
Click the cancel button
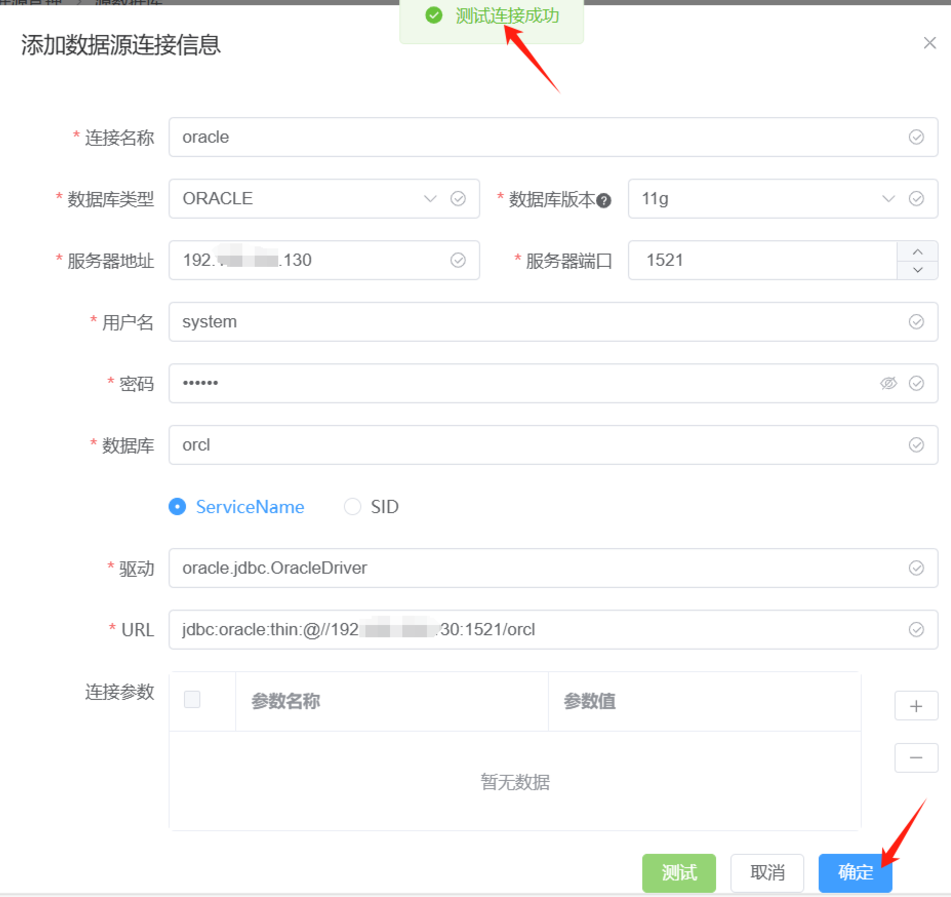coord(767,872)
